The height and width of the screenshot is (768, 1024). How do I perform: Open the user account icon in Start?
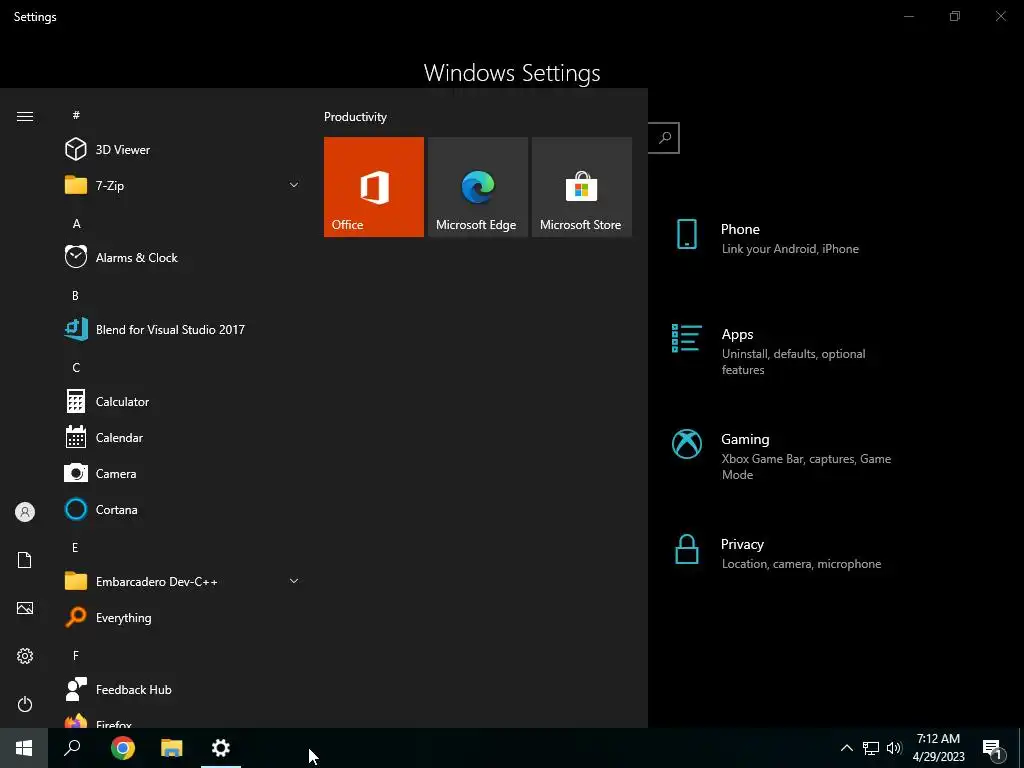[x=25, y=512]
